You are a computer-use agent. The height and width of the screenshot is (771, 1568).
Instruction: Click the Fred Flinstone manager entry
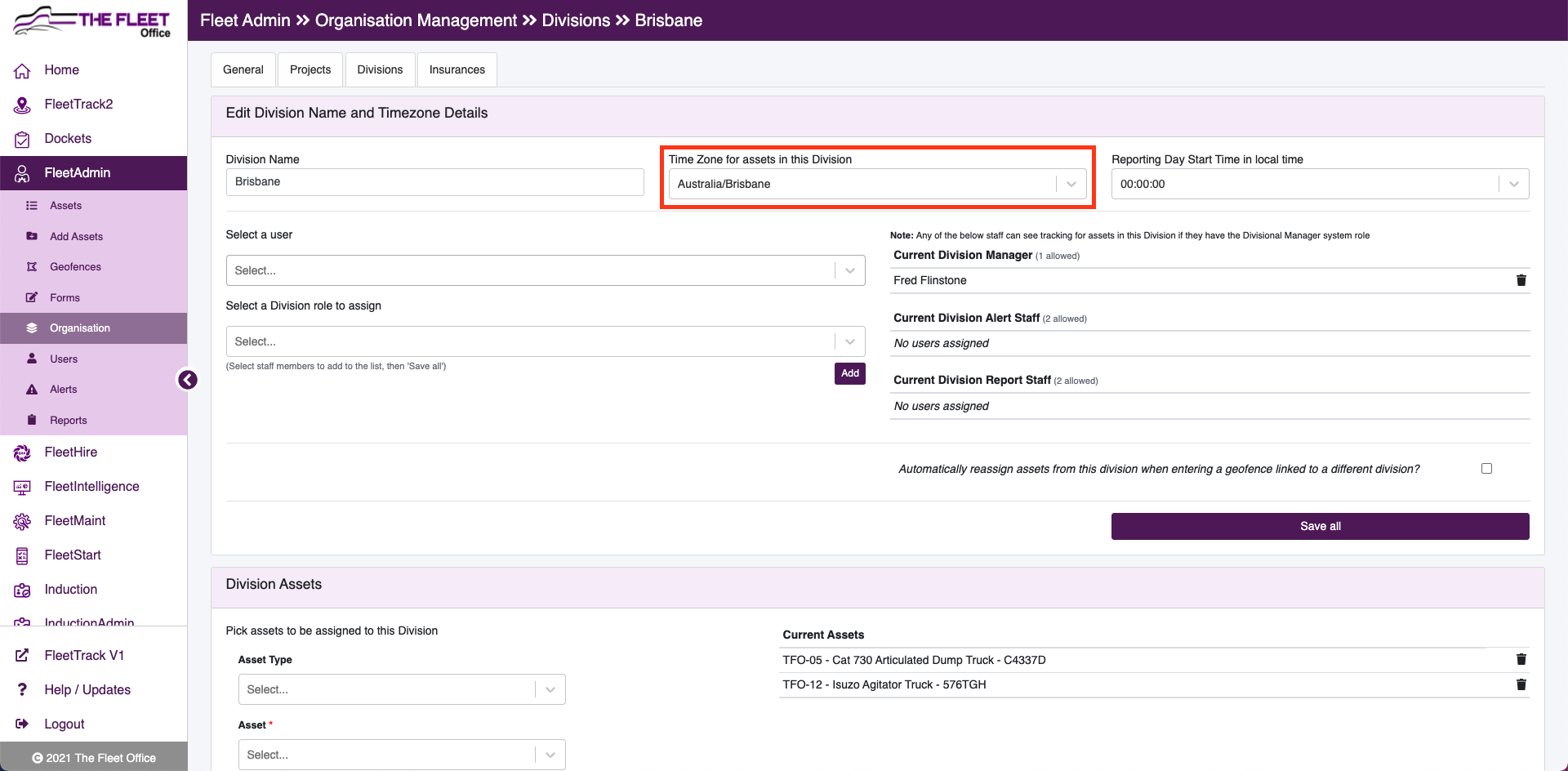point(930,280)
